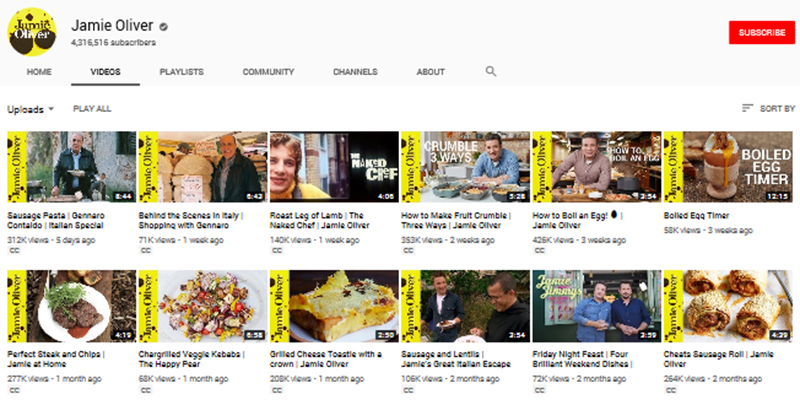The image size is (800, 405).
Task: Click '353K views · 2 weeks ago' text
Action: click(448, 240)
